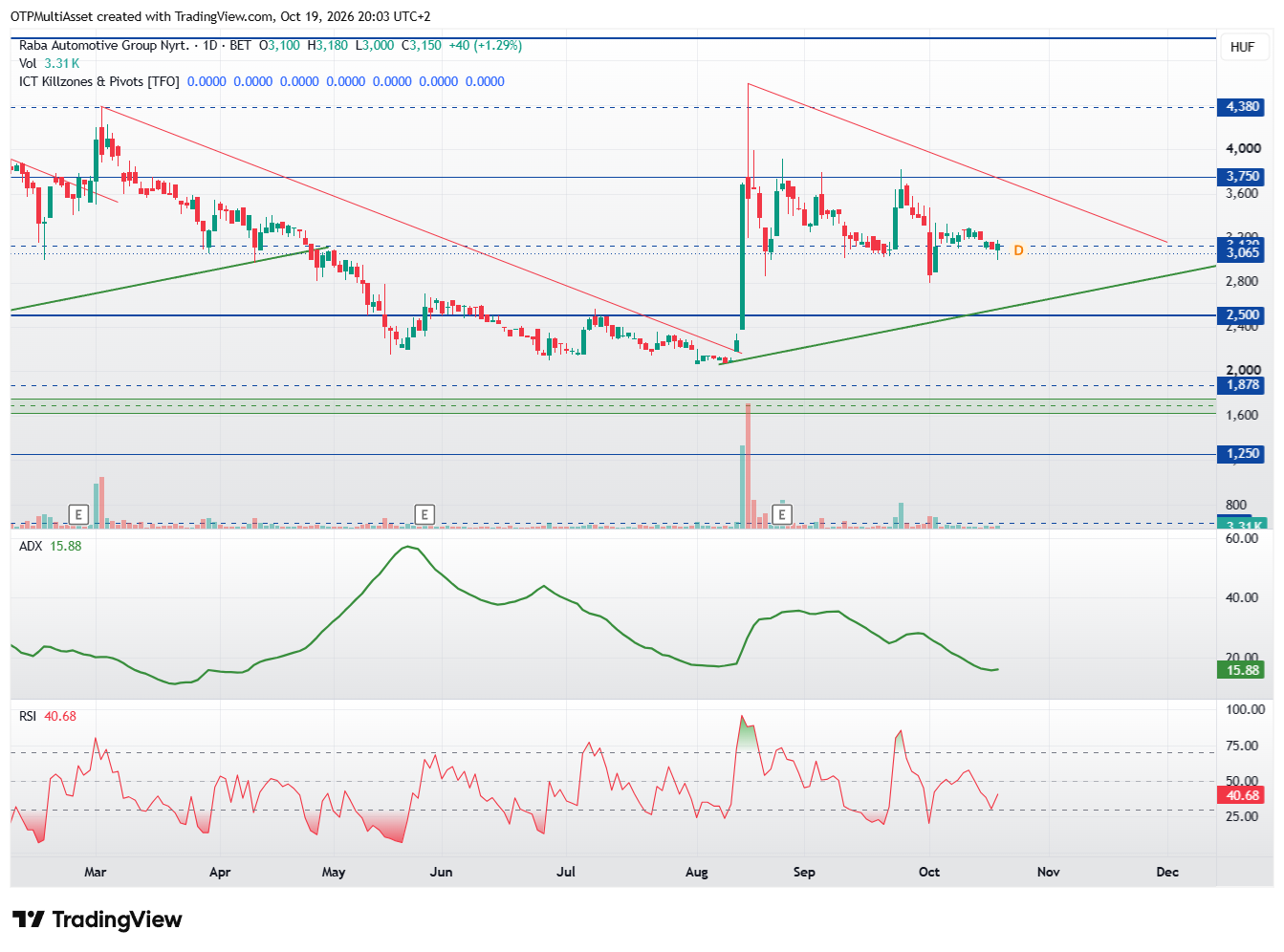This screenshot has width=1284, height=952.
Task: Click the 3,750 price level label
Action: point(1243,176)
